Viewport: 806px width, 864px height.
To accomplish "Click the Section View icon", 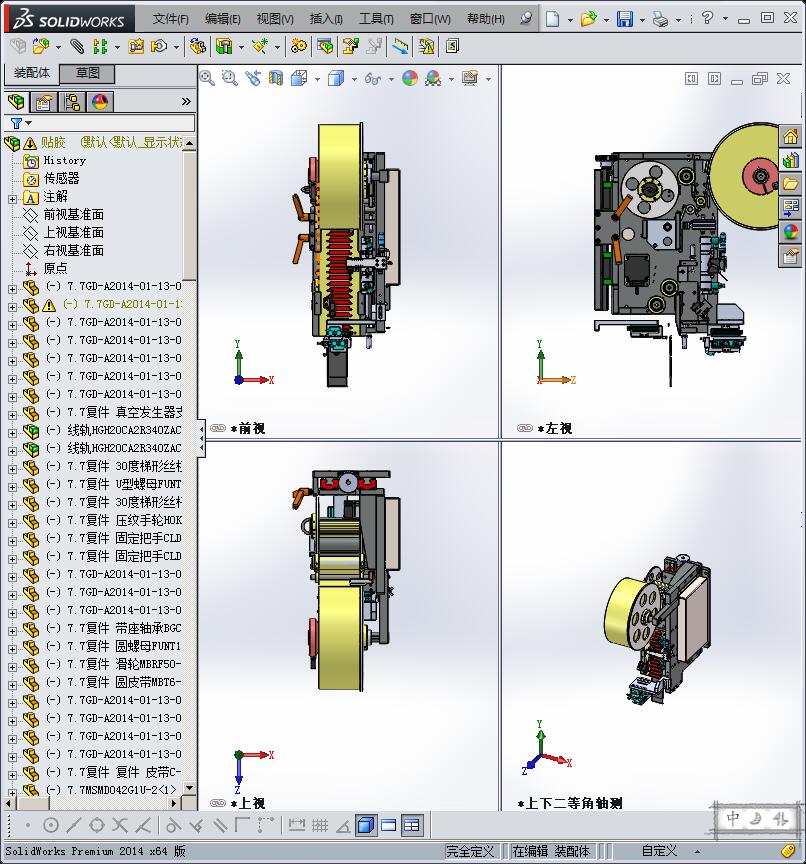I will tap(275, 78).
